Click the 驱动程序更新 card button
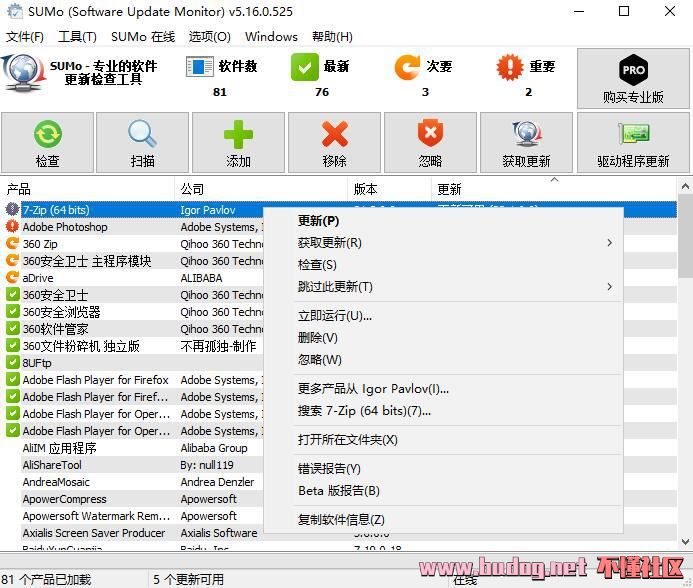Viewport: 693px width, 588px height. tap(633, 142)
